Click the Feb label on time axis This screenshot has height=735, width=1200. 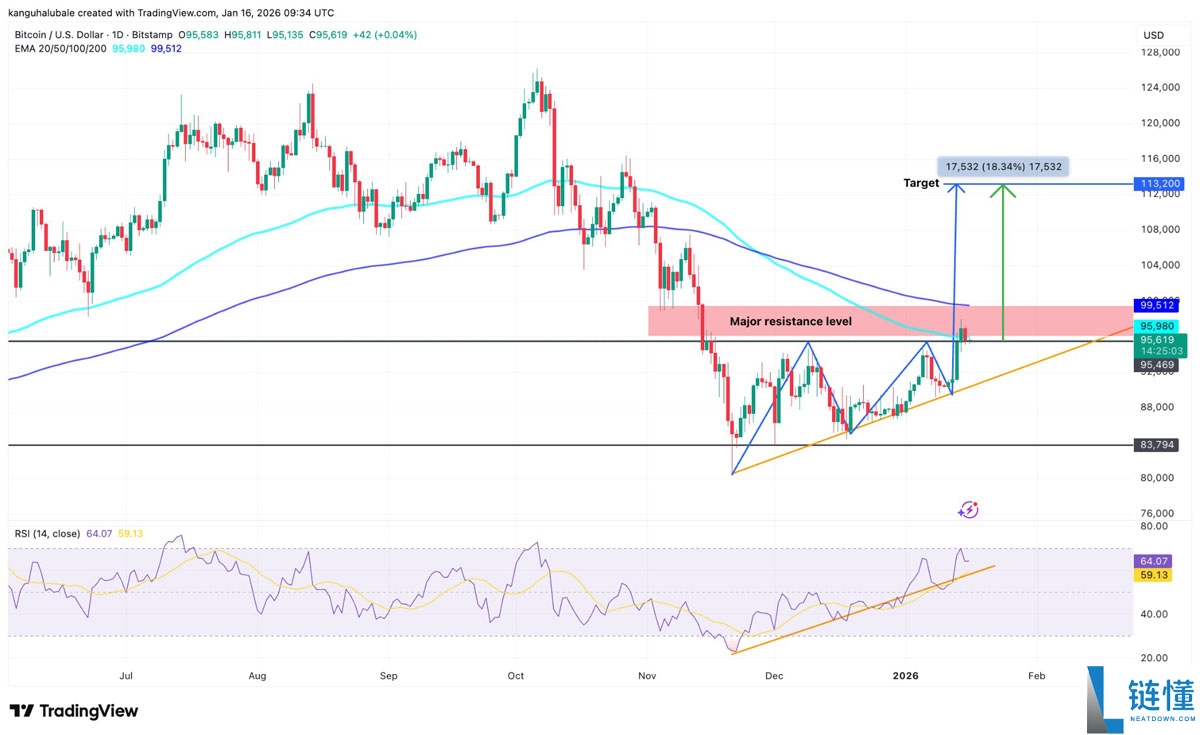pyautogui.click(x=1036, y=676)
